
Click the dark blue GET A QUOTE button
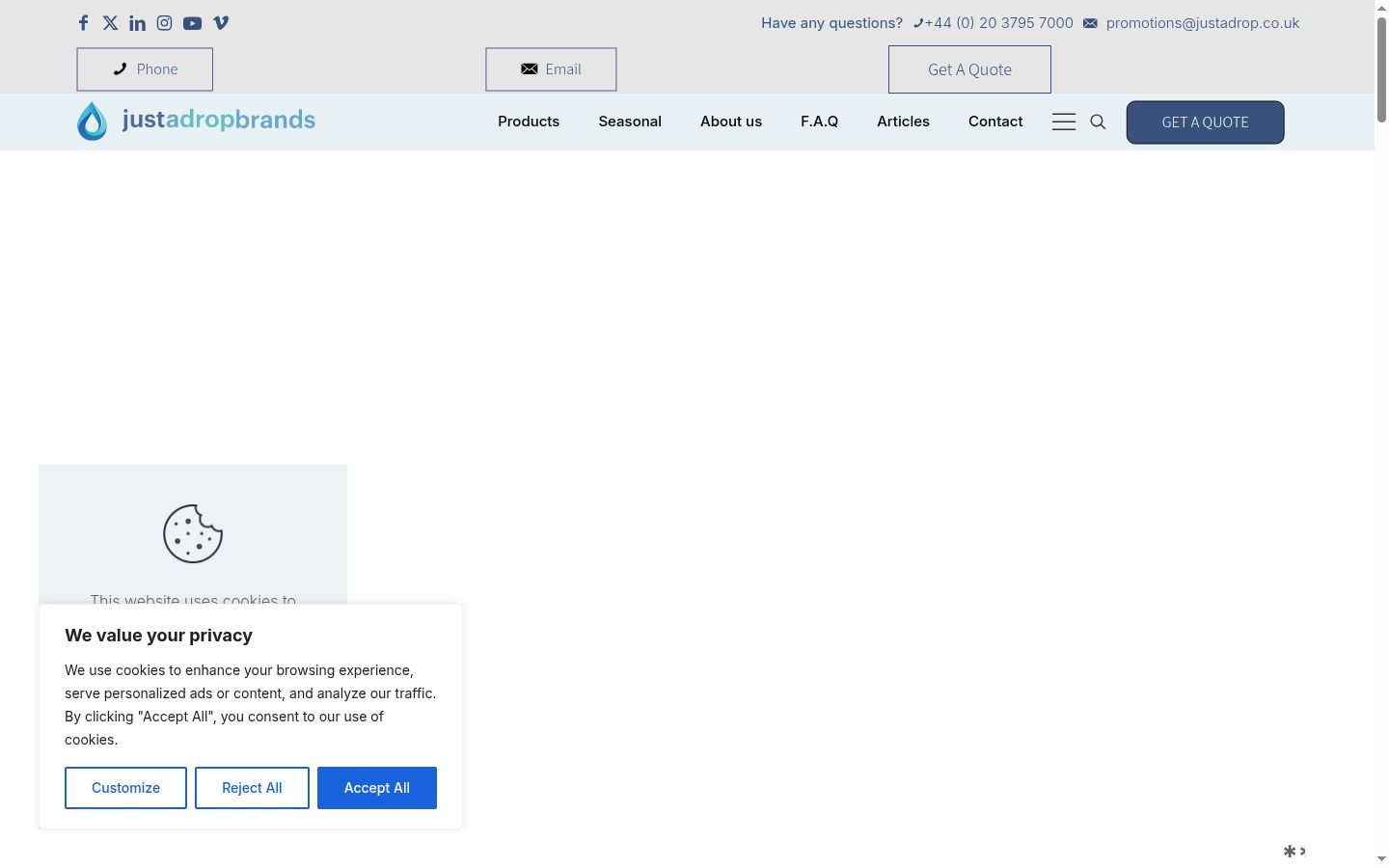tap(1205, 122)
